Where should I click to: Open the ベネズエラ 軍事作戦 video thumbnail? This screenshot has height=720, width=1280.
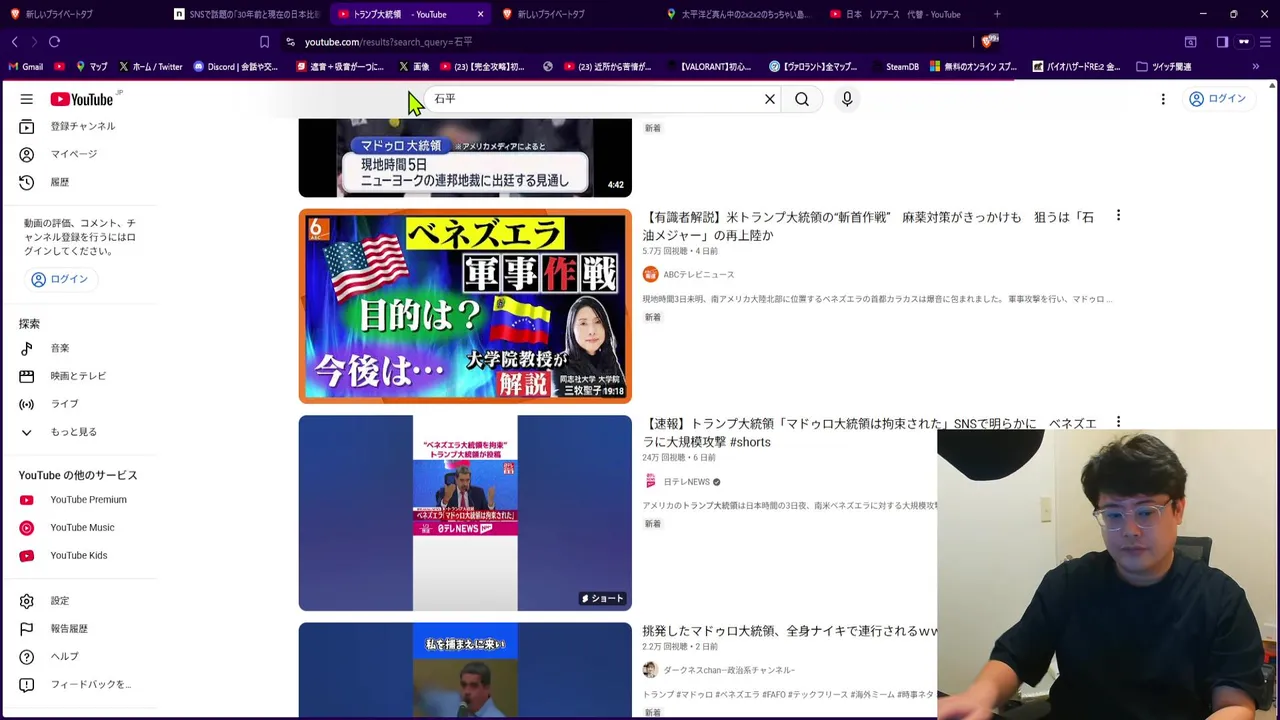[x=465, y=306]
